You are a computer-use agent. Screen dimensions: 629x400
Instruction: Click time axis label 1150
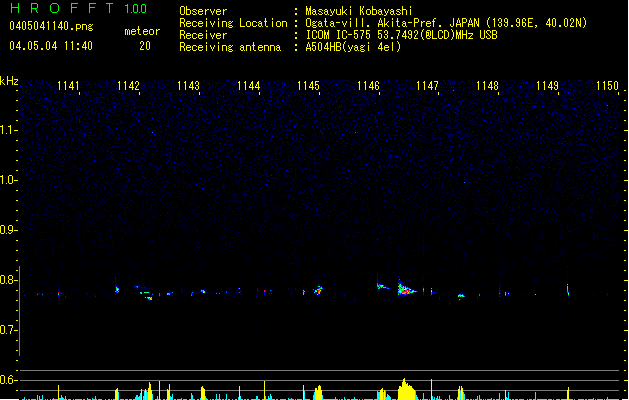pyautogui.click(x=607, y=86)
